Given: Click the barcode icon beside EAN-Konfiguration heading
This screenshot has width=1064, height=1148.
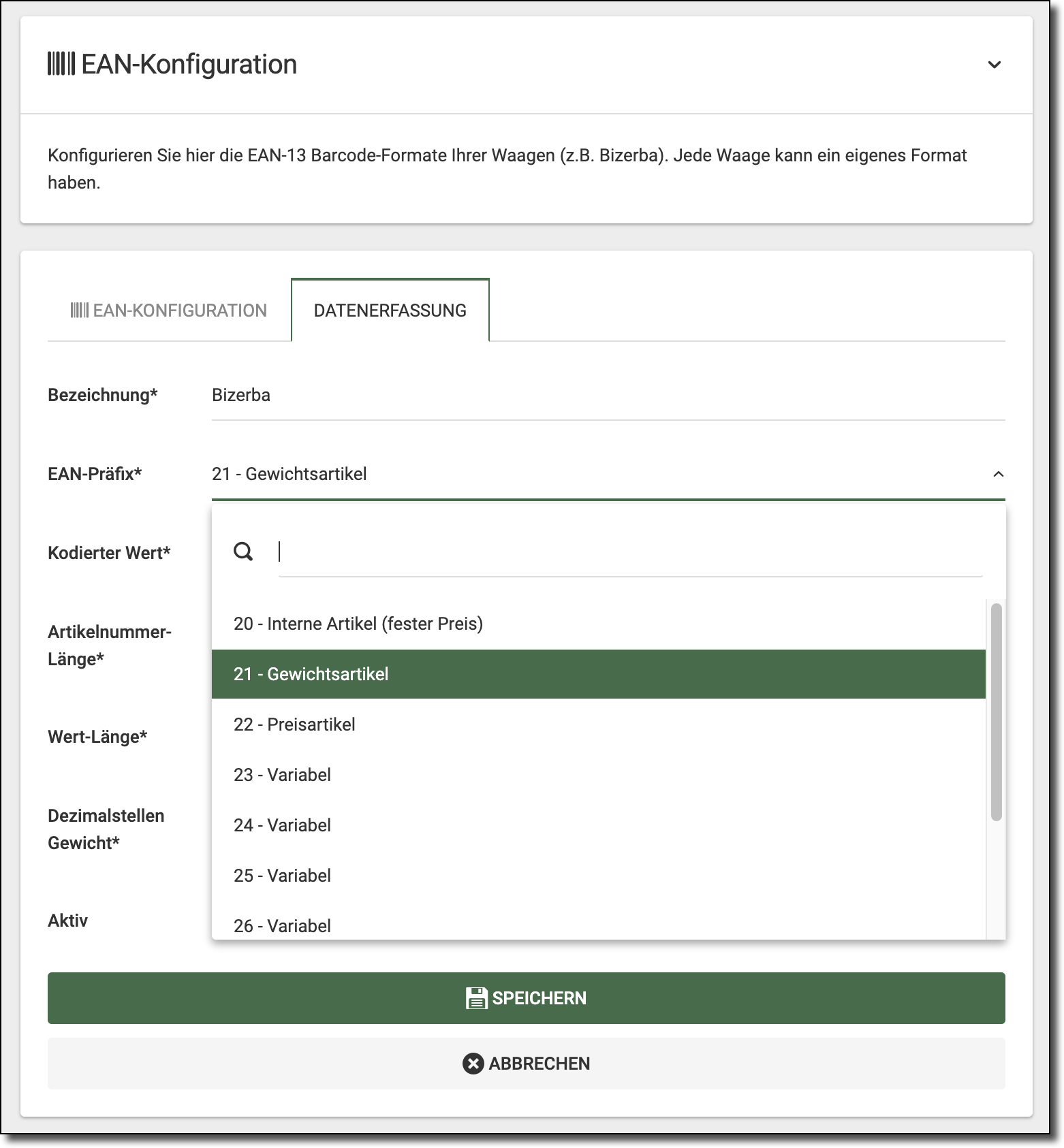Looking at the screenshot, I should [x=61, y=64].
